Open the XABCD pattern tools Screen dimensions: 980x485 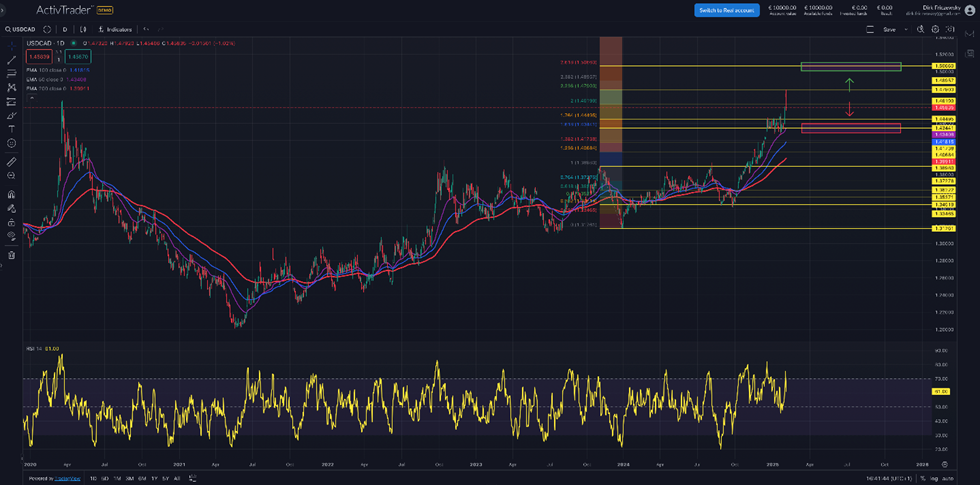click(11, 88)
